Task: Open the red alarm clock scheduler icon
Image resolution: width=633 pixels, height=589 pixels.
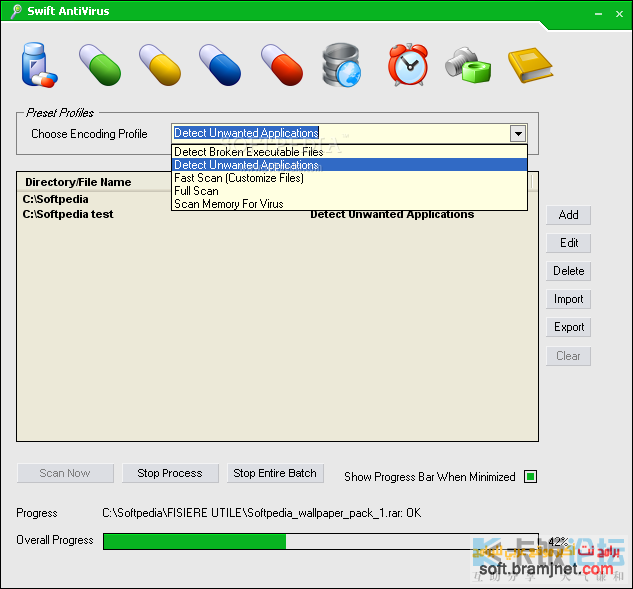Action: click(x=408, y=65)
